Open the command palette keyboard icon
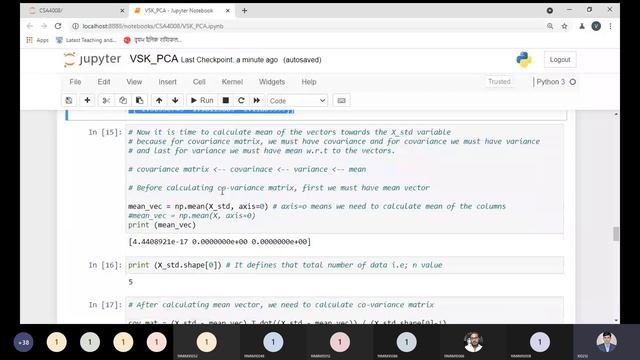640x360 pixels. click(x=342, y=100)
